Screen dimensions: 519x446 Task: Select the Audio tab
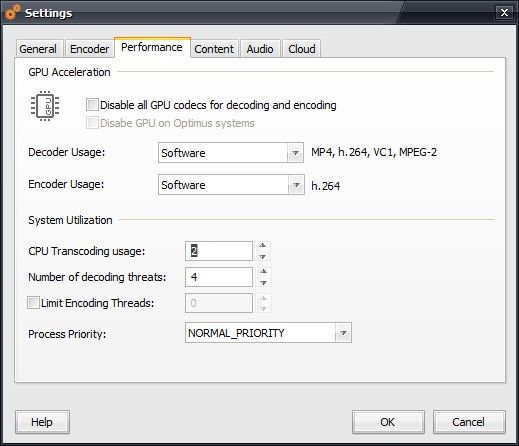click(260, 49)
